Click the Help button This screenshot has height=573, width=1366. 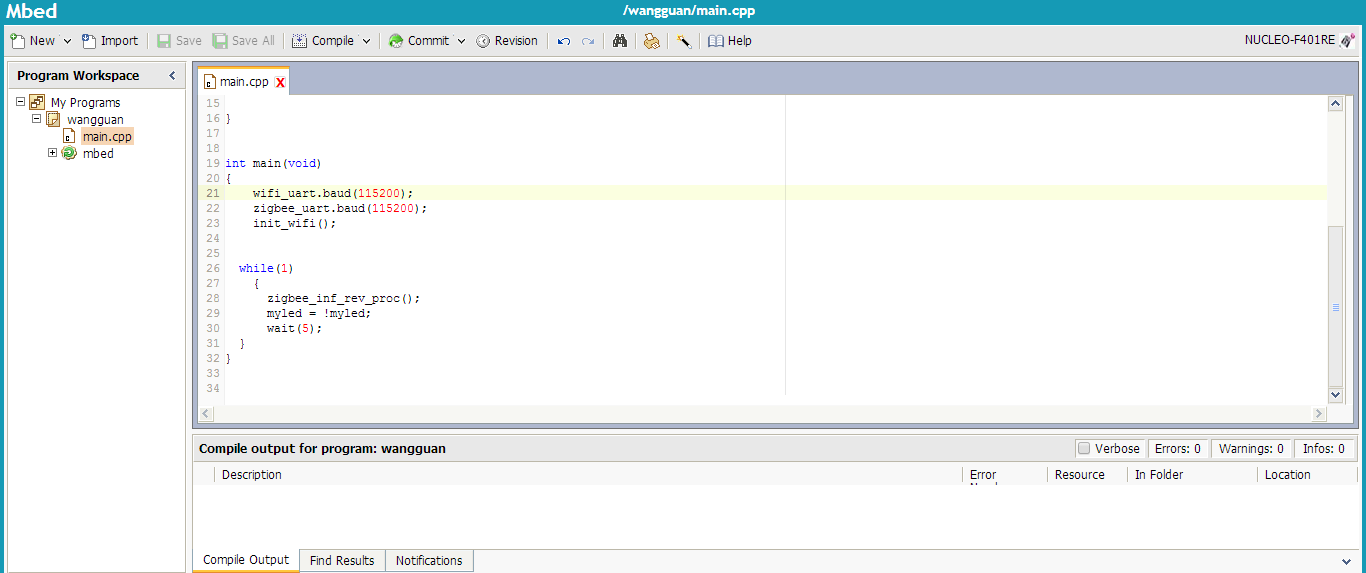(x=729, y=41)
